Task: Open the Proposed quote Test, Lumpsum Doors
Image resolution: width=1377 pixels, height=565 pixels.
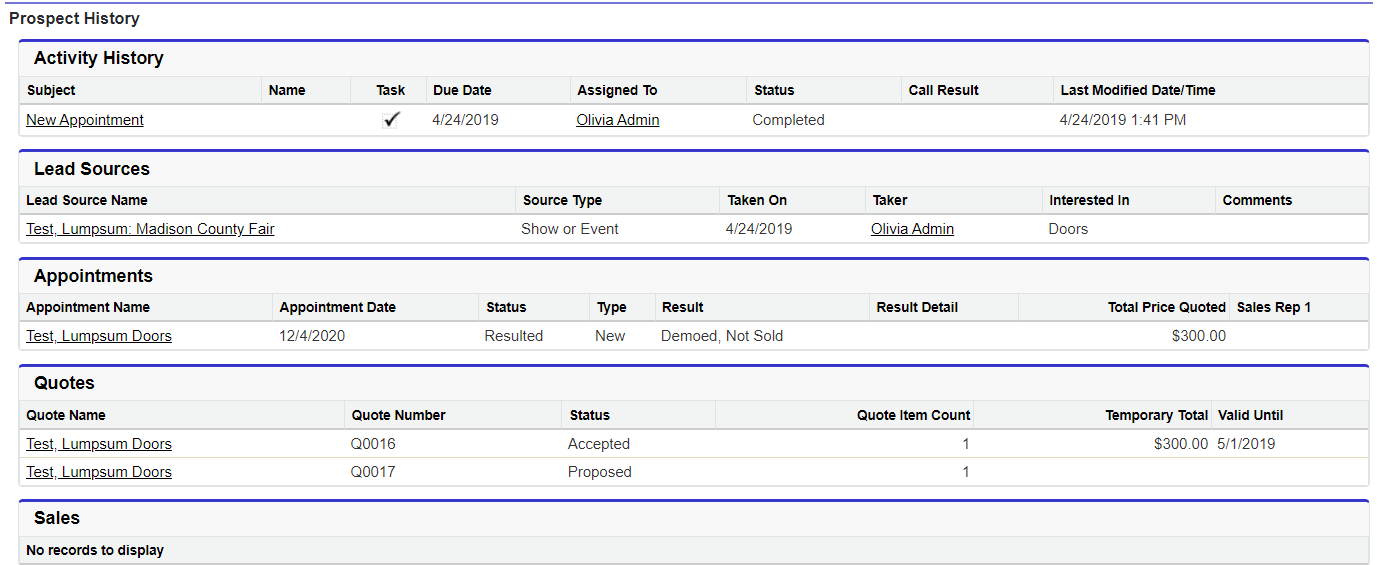Action: (99, 472)
